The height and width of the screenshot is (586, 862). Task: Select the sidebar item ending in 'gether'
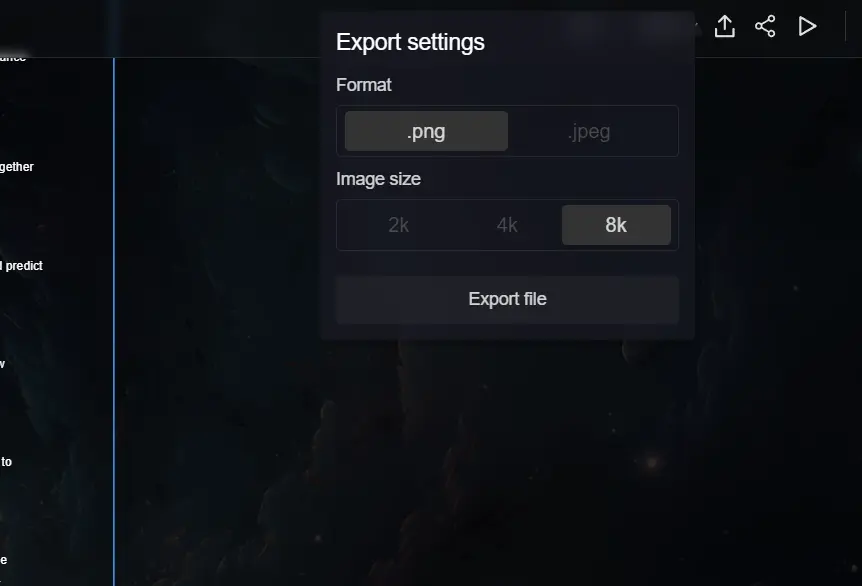pos(16,167)
